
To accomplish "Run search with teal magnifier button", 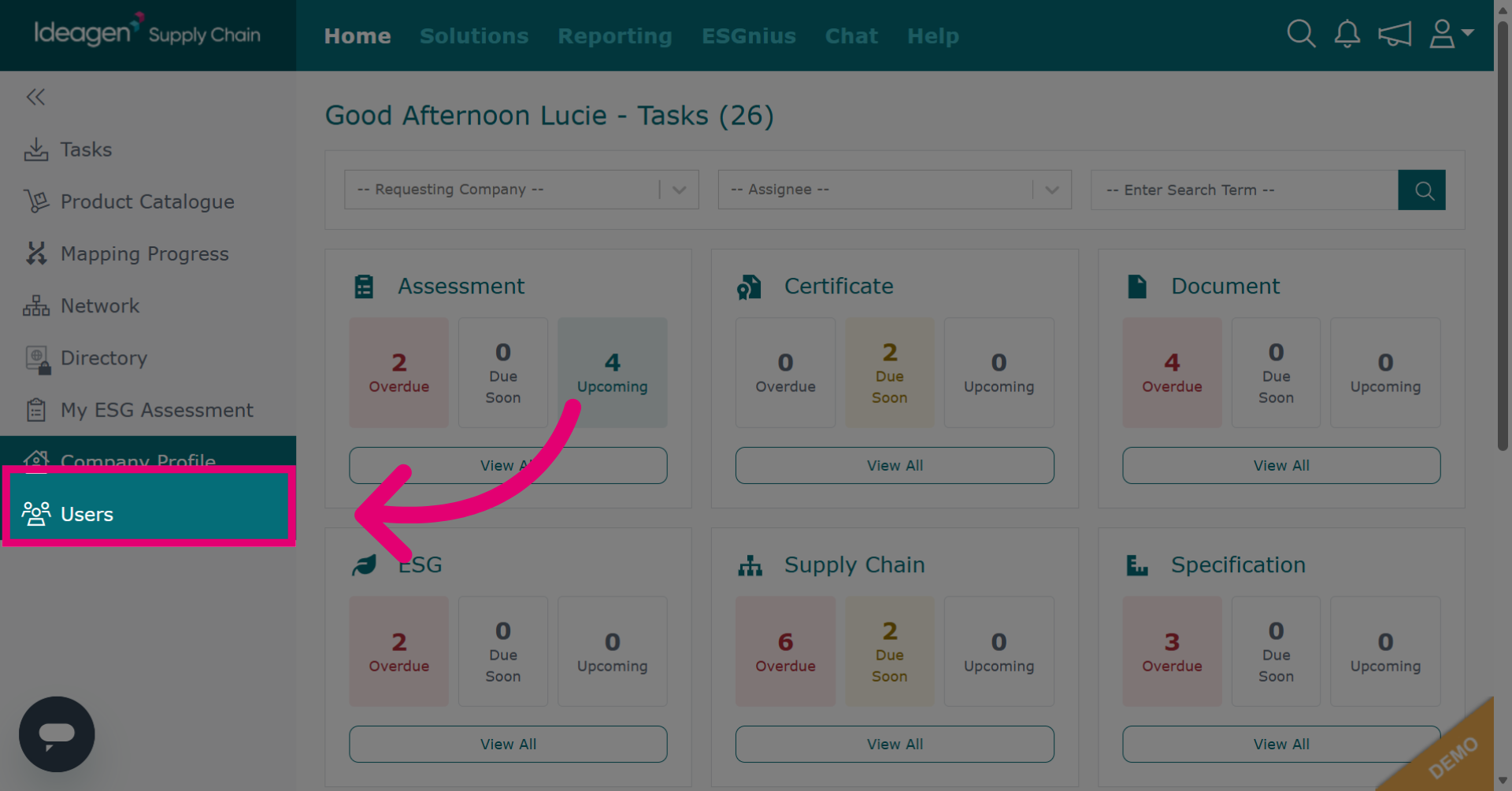I will (1421, 190).
